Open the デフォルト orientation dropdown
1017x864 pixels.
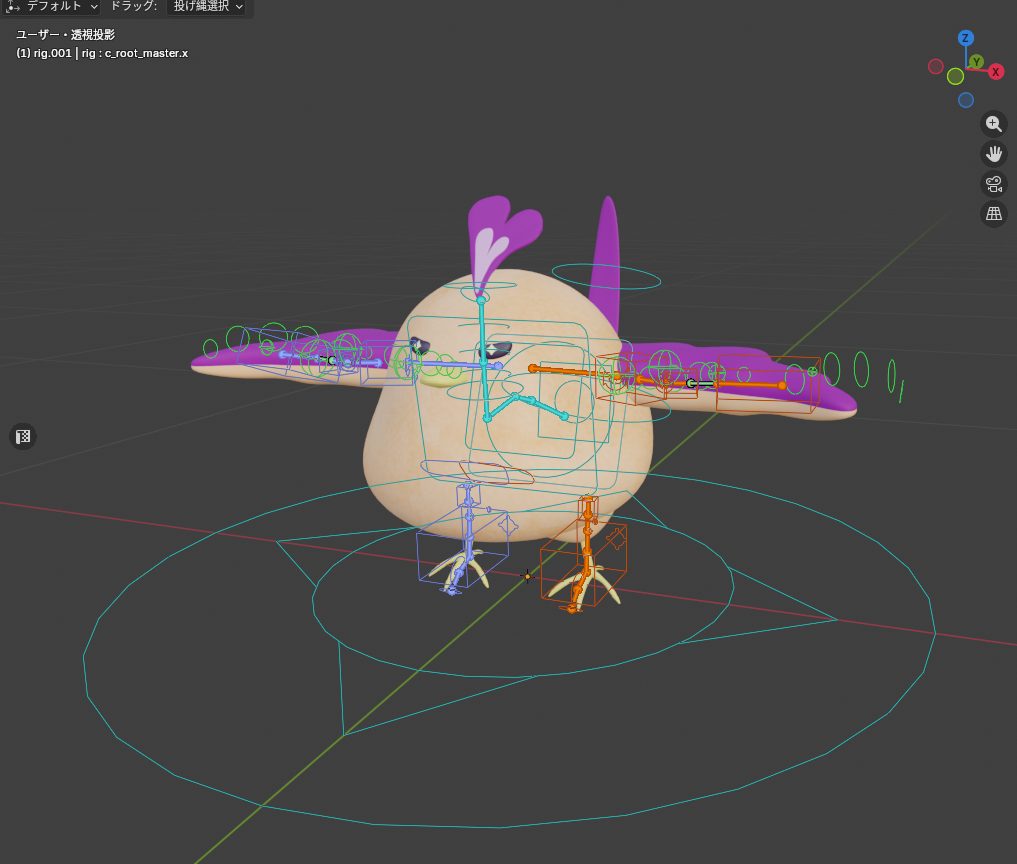(x=61, y=6)
